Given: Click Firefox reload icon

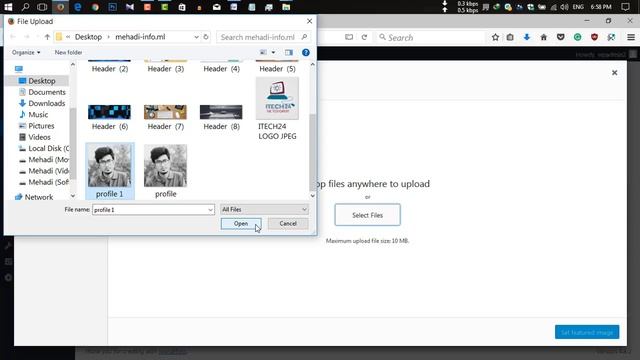Looking at the screenshot, I should (364, 37).
